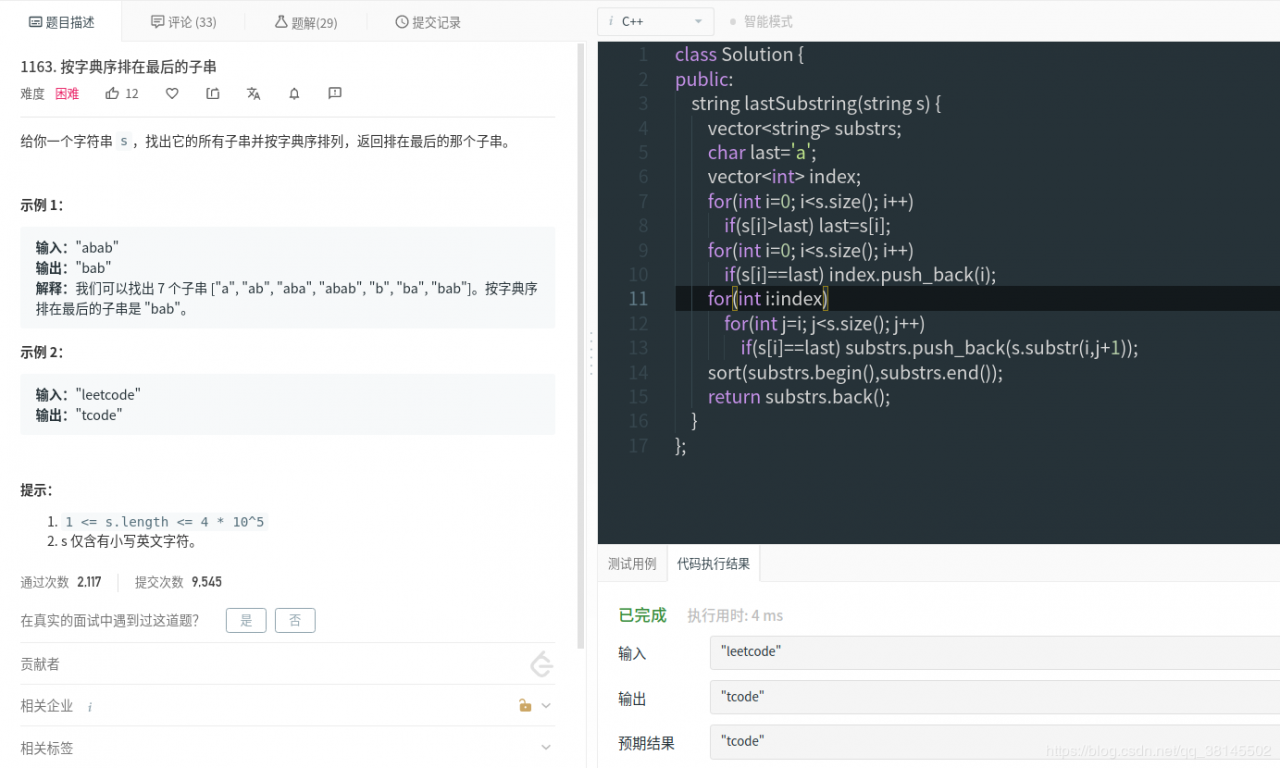Click the 示例 2 heading
Image resolution: width=1280 pixels, height=768 pixels.
(42, 352)
